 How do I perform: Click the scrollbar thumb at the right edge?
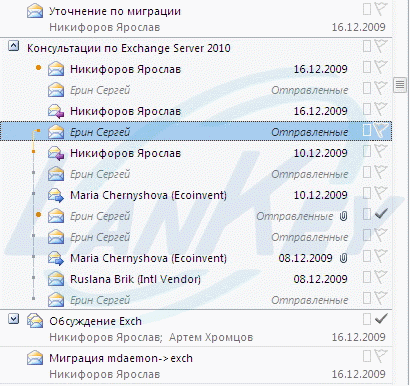coord(400,85)
